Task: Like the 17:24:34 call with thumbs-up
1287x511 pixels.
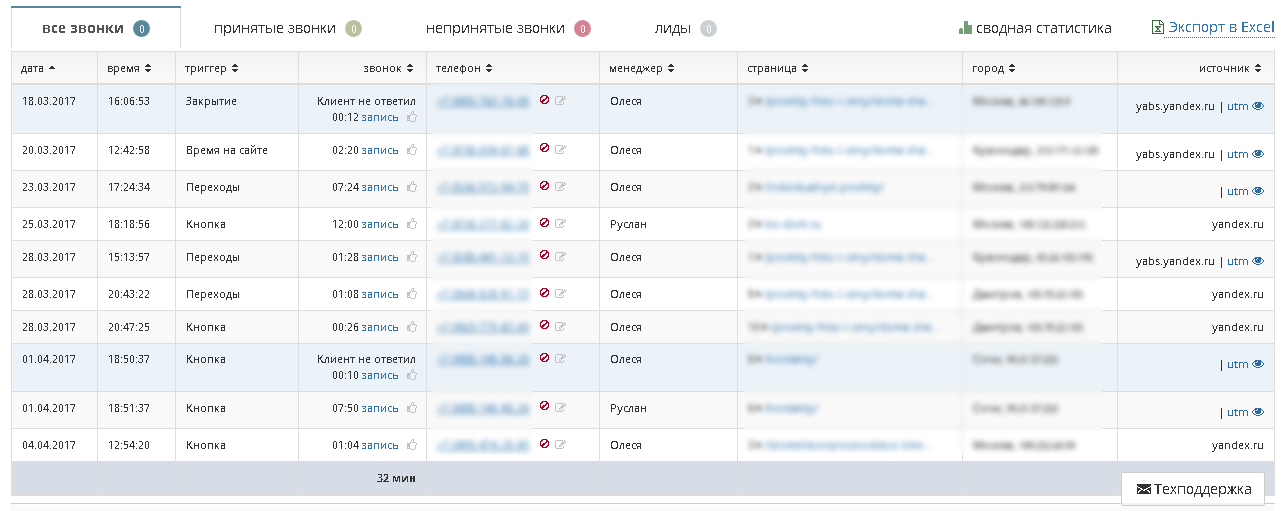Action: (x=412, y=187)
